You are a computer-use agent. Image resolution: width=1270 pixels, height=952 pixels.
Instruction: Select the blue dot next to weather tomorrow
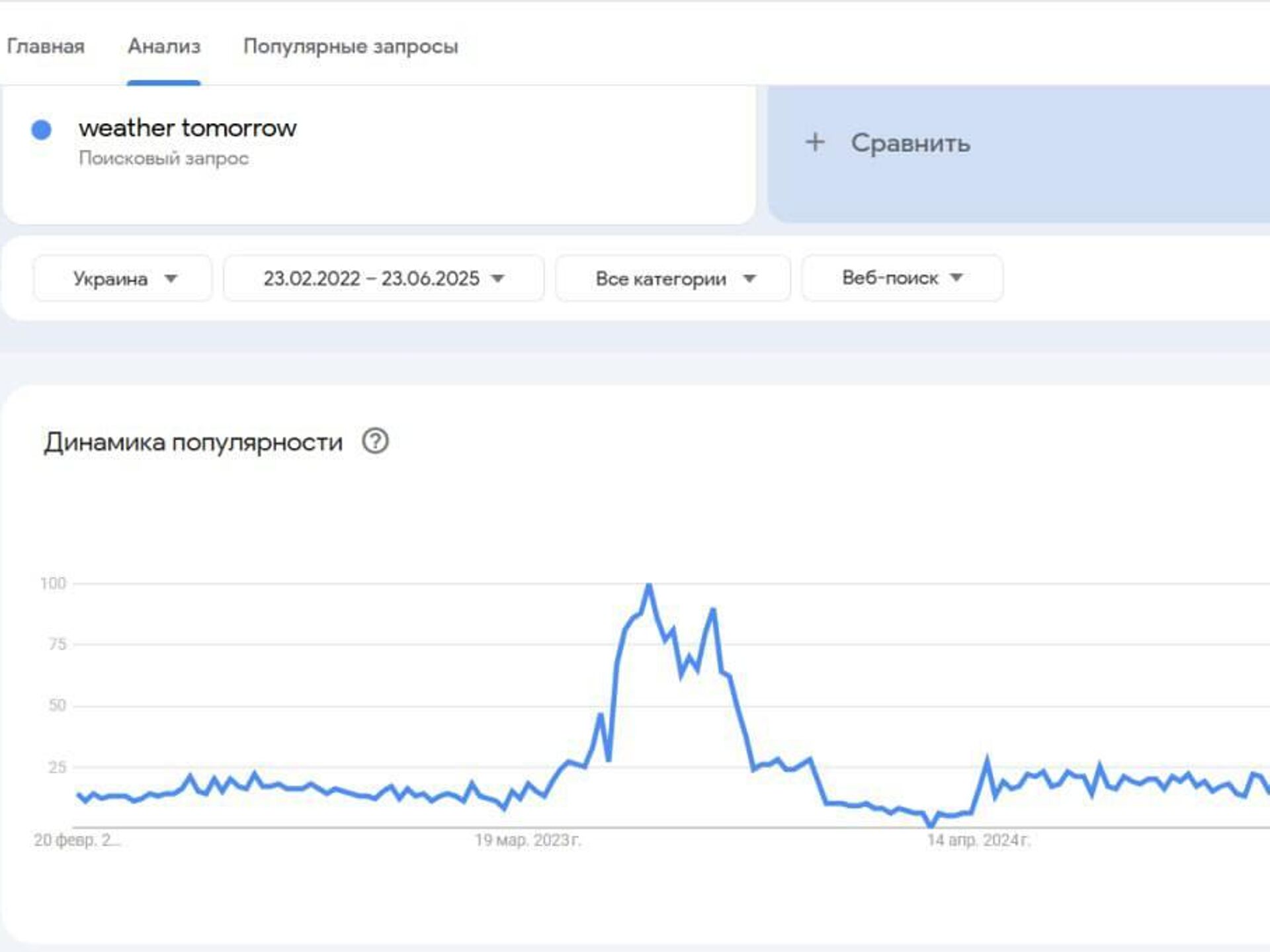(x=42, y=130)
